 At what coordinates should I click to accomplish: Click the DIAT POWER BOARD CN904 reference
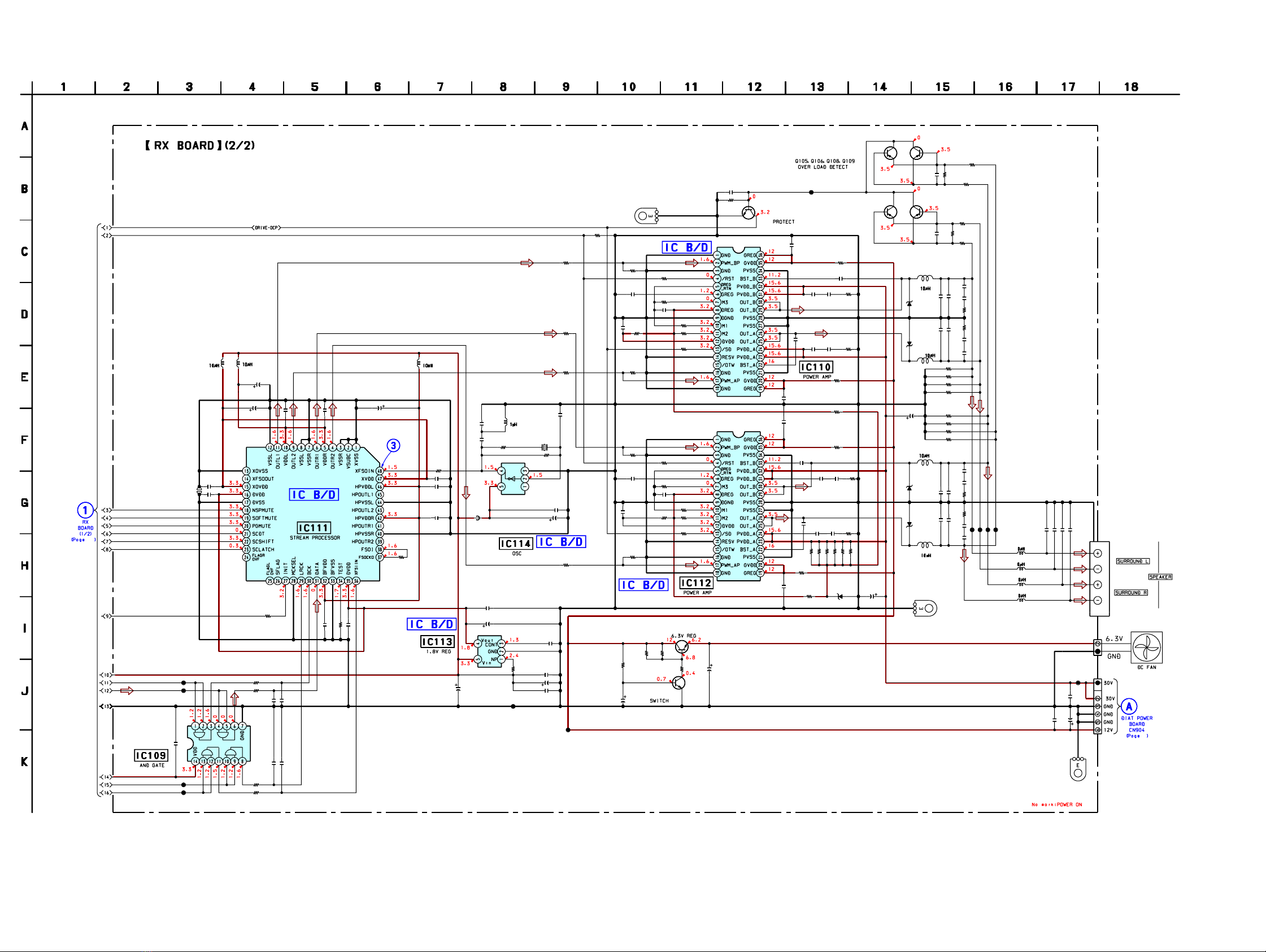[1136, 724]
